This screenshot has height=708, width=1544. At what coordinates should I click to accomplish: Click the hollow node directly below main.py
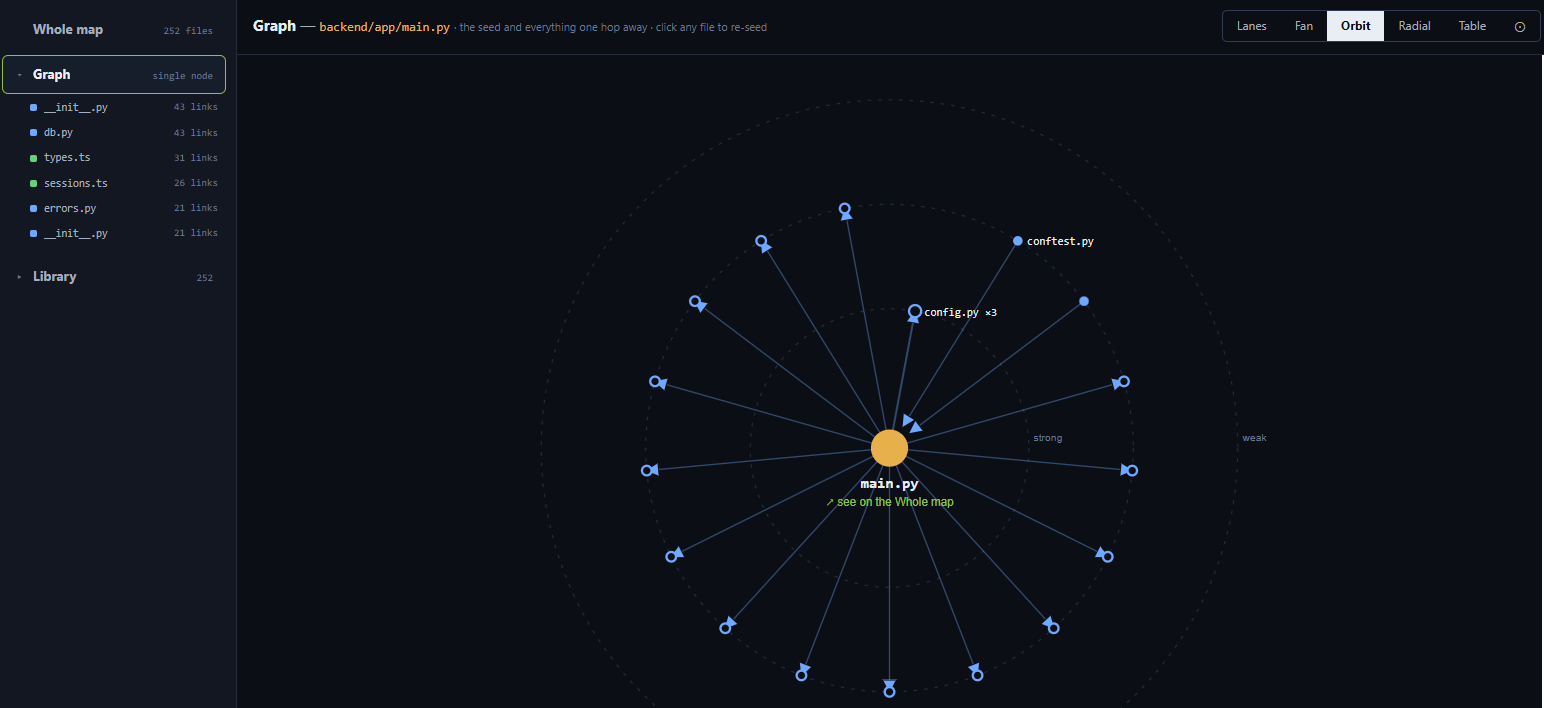coord(889,691)
